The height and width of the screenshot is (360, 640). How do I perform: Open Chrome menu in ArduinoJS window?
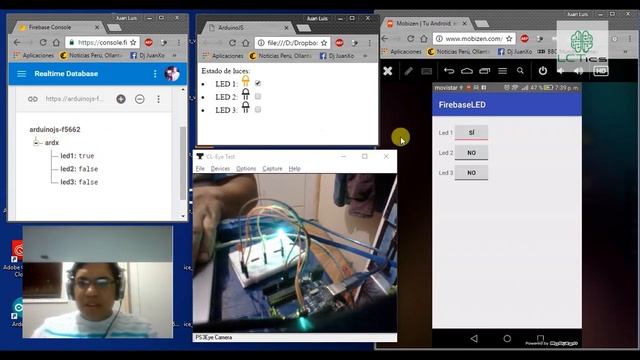point(369,43)
